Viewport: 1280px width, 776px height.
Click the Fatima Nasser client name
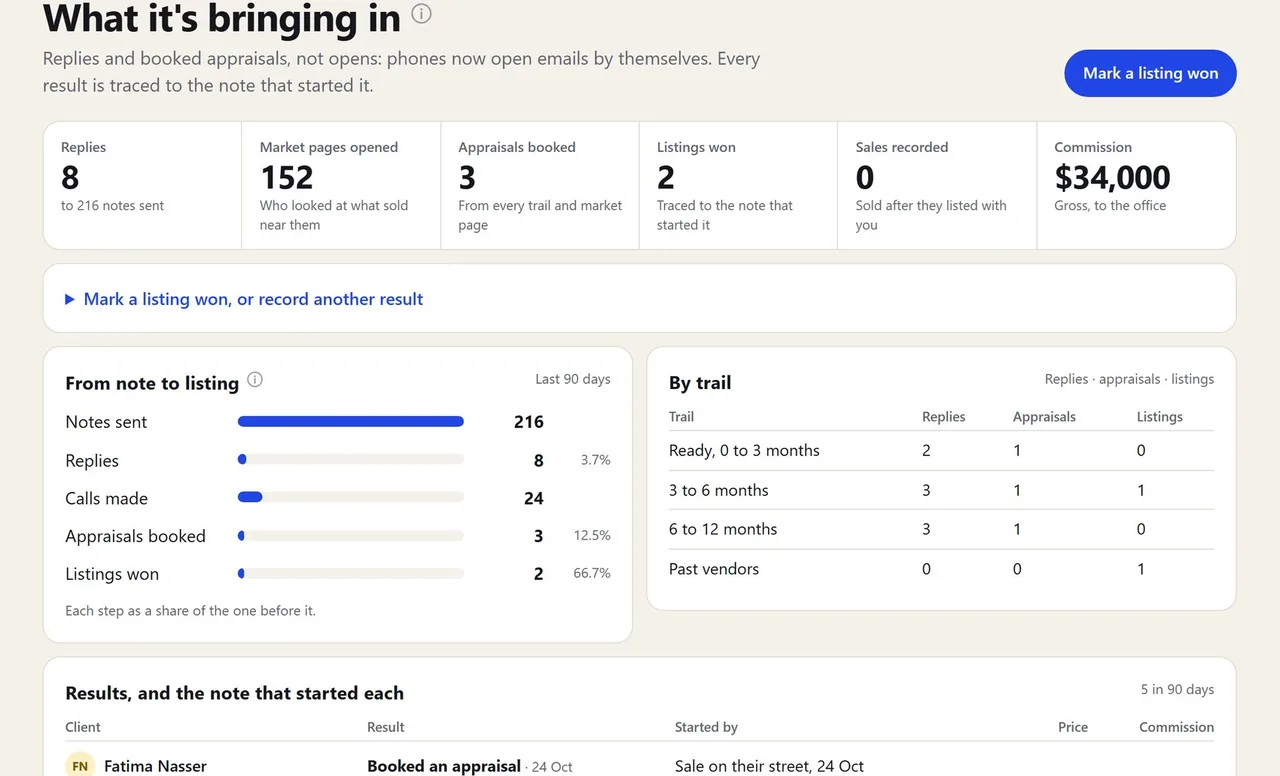[155, 766]
